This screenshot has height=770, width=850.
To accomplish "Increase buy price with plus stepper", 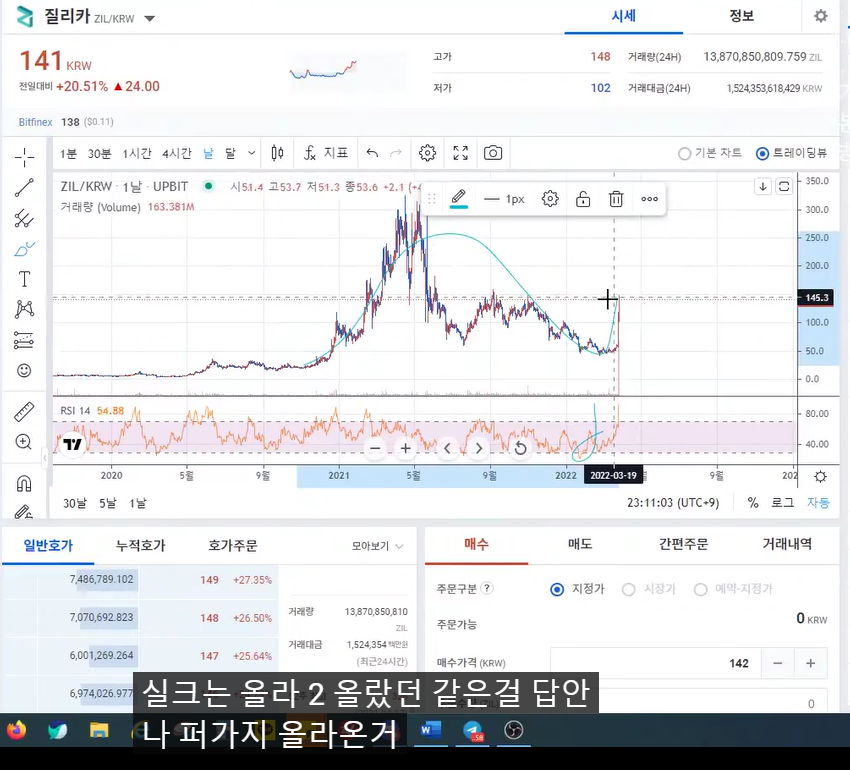I will (810, 663).
